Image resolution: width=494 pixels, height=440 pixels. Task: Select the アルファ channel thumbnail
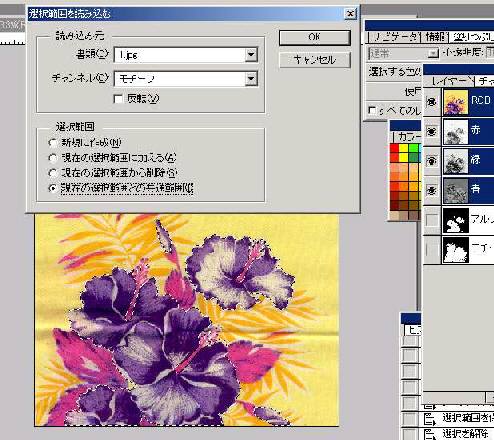456,220
